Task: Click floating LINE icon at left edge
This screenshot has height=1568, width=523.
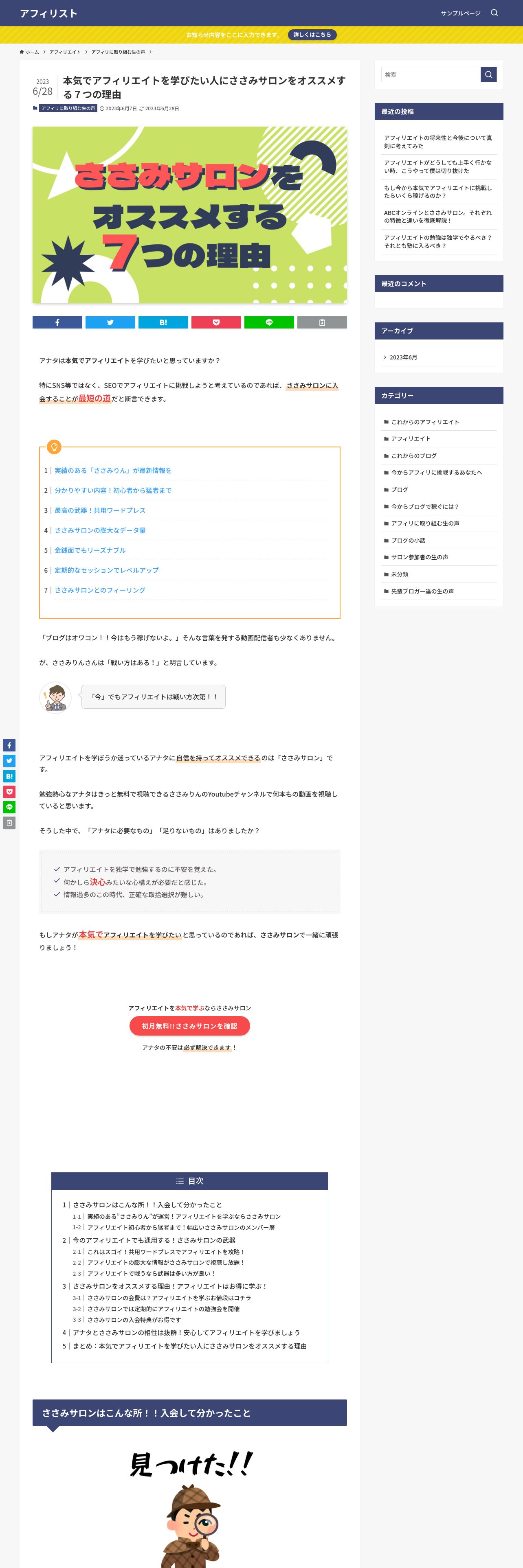Action: point(9,807)
